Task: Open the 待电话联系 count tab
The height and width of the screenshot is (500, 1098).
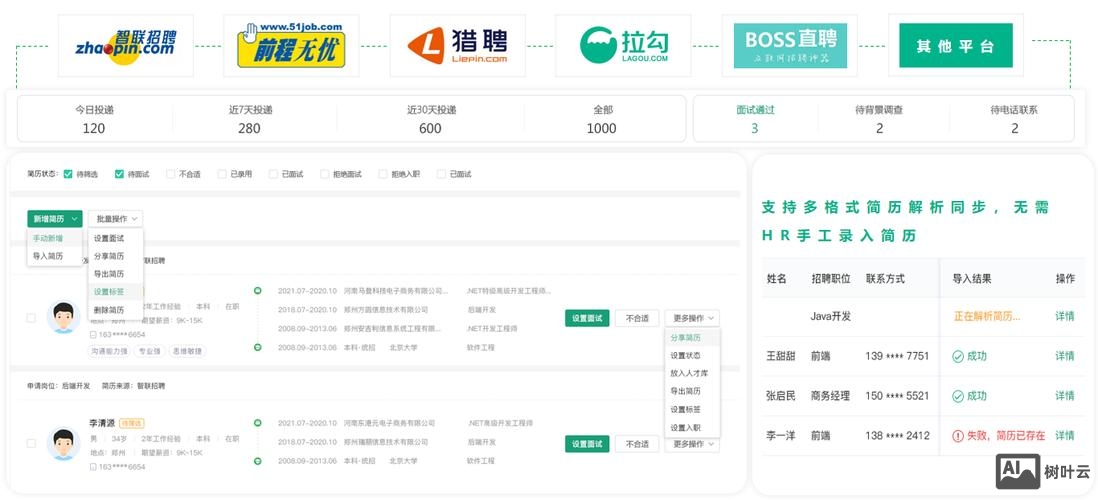Action: (1014, 119)
